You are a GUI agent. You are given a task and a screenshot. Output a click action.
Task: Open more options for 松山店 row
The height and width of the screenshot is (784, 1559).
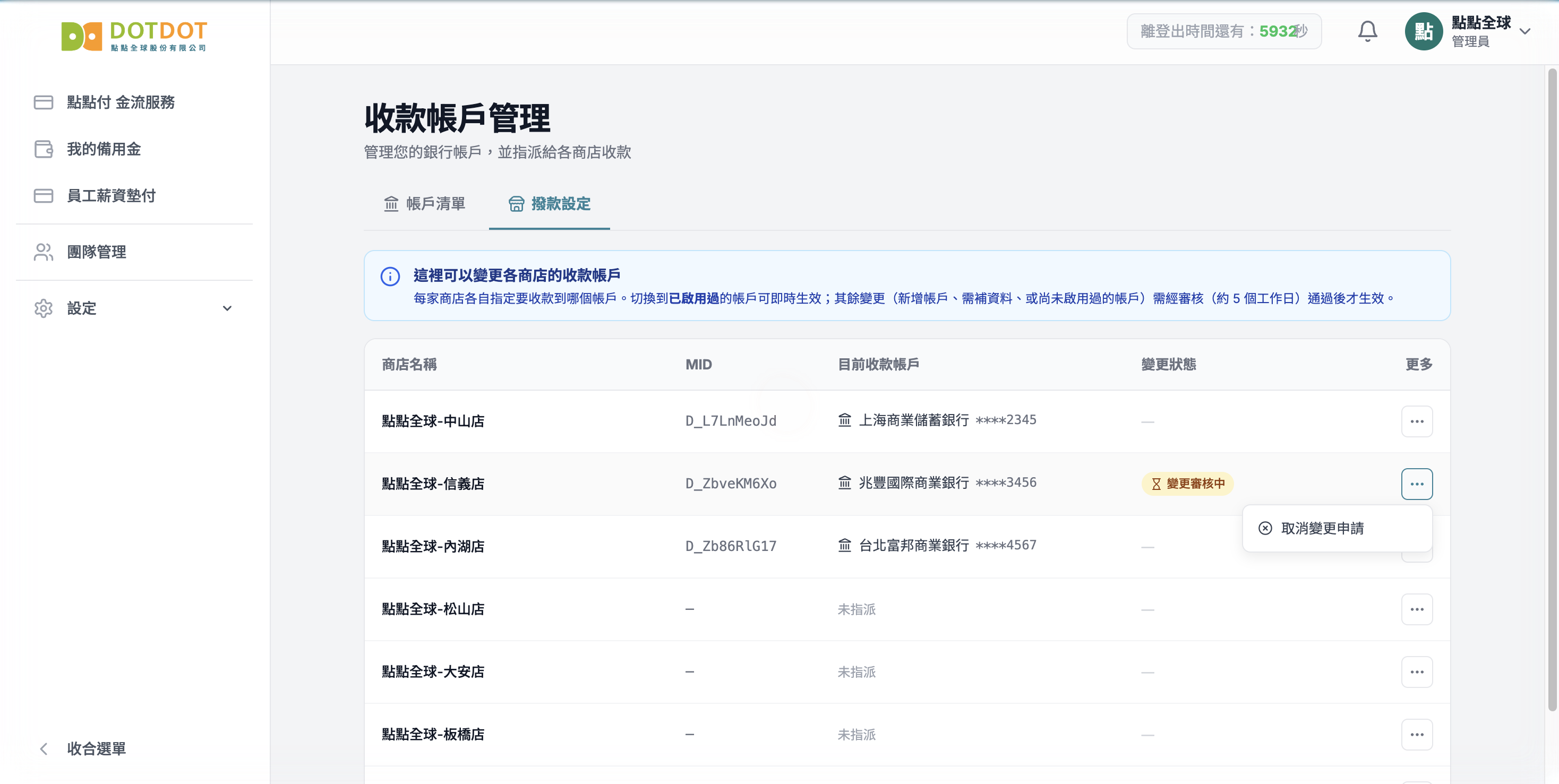coord(1417,609)
